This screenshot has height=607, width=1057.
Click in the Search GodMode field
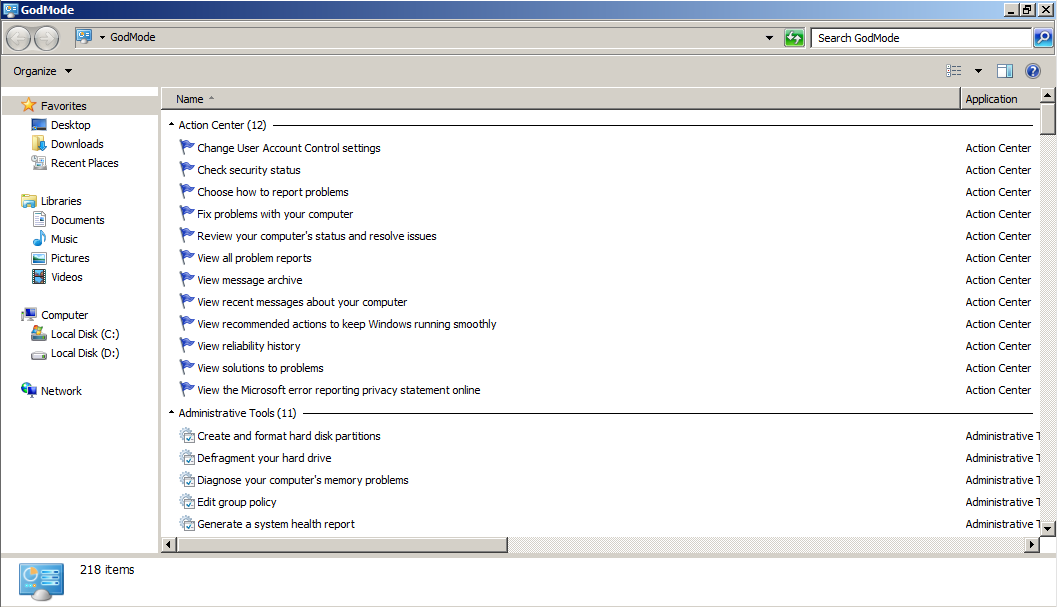point(922,38)
